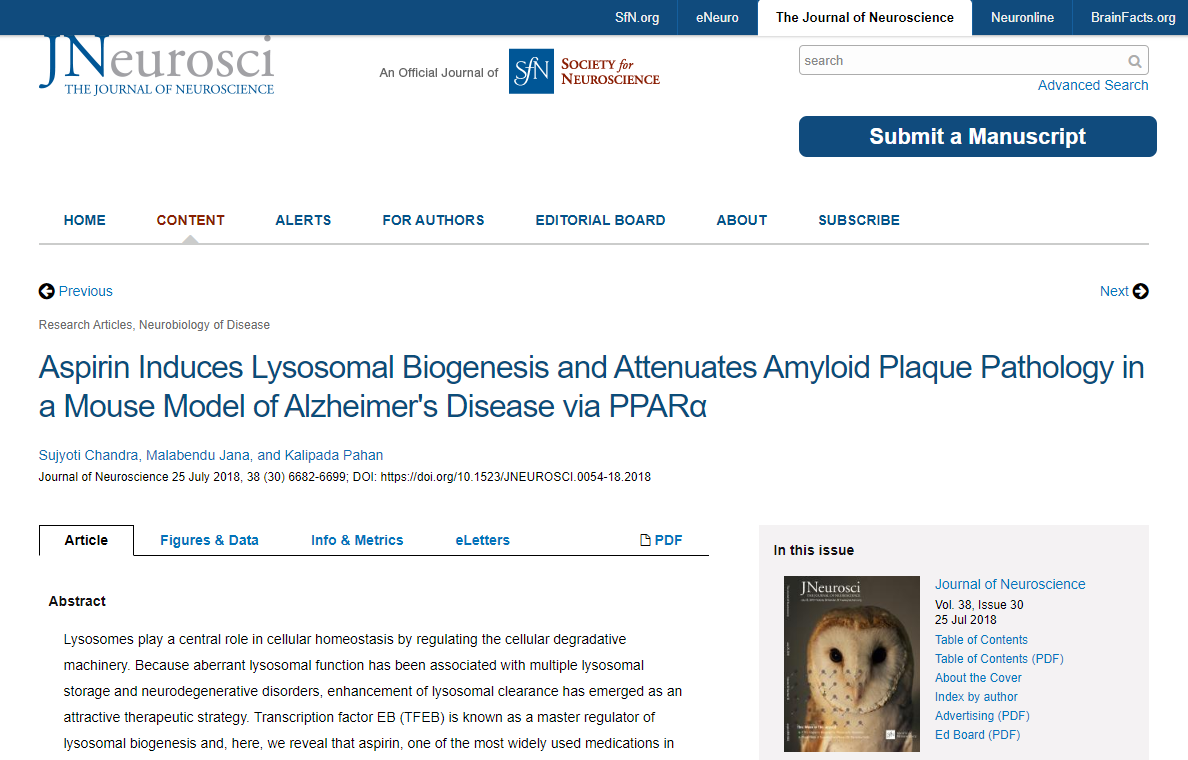The width and height of the screenshot is (1188, 760).
Task: Open the eLetters tab
Action: [482, 540]
